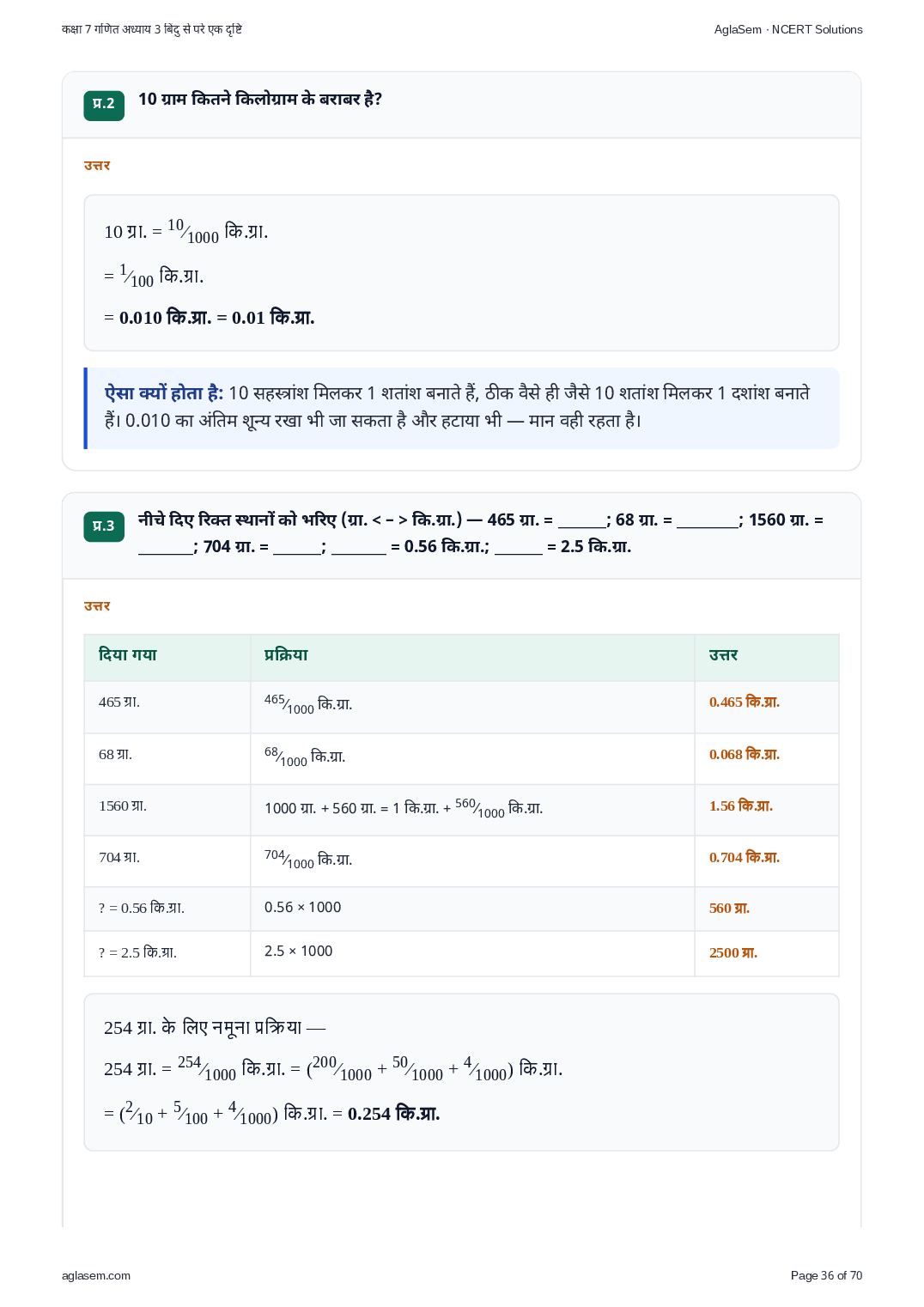The width and height of the screenshot is (924, 1307).
Task: Click the प्र.2 question badge
Action: (104, 105)
